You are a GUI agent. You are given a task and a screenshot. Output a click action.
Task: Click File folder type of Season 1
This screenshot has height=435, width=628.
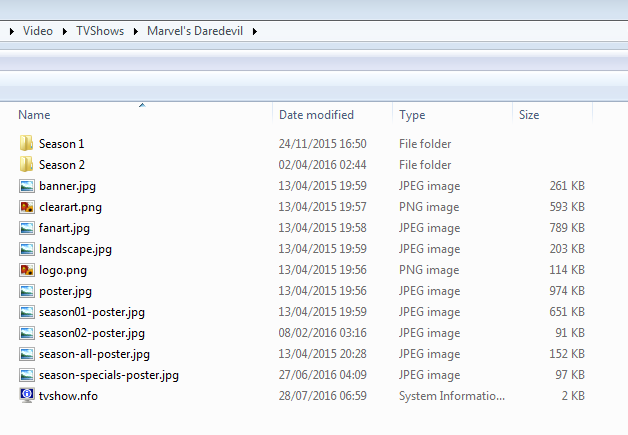425,144
